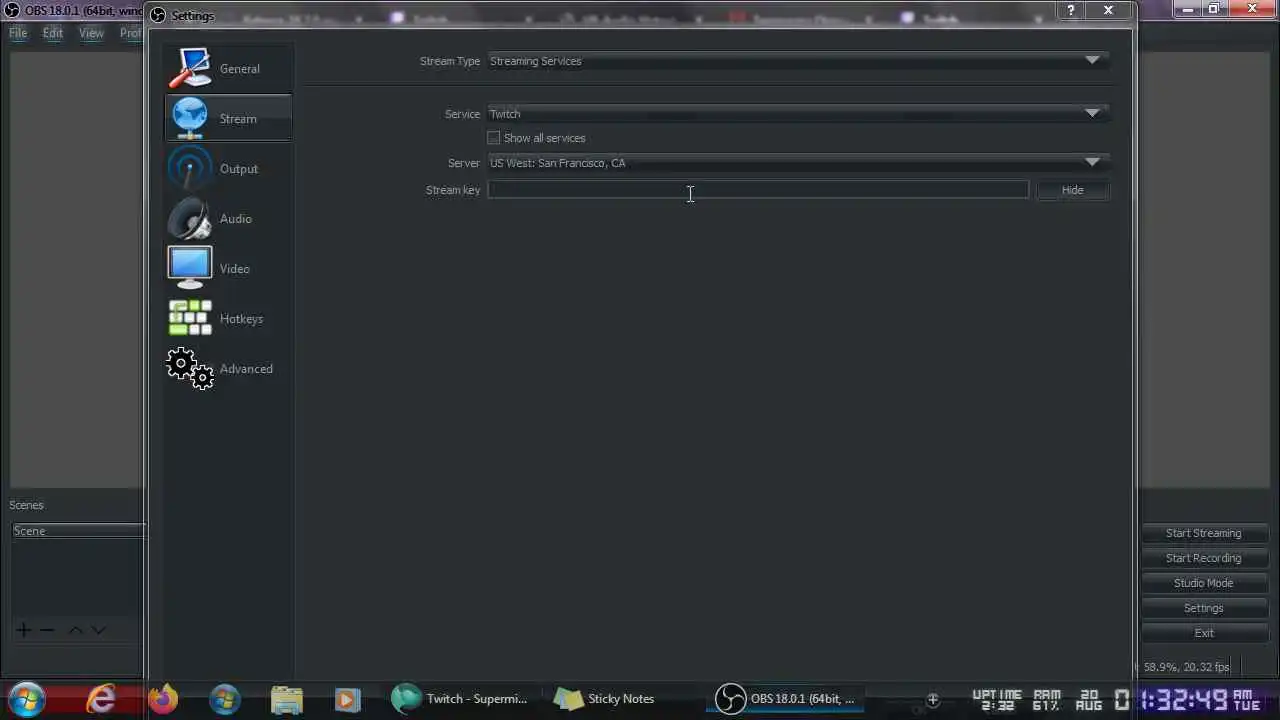Open the General settings section
The height and width of the screenshot is (720, 1280).
228,69
